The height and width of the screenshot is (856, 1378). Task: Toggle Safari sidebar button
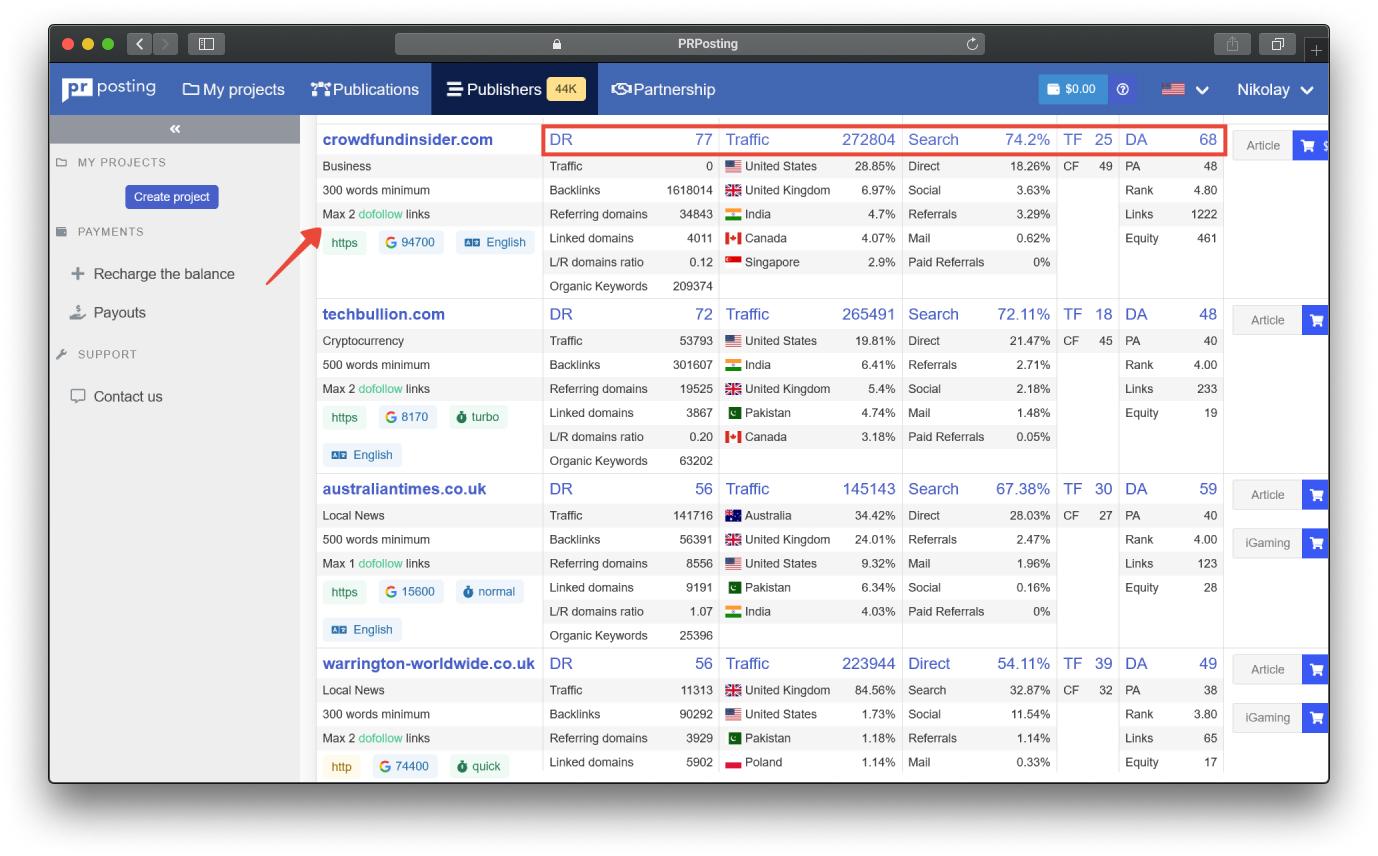point(206,44)
